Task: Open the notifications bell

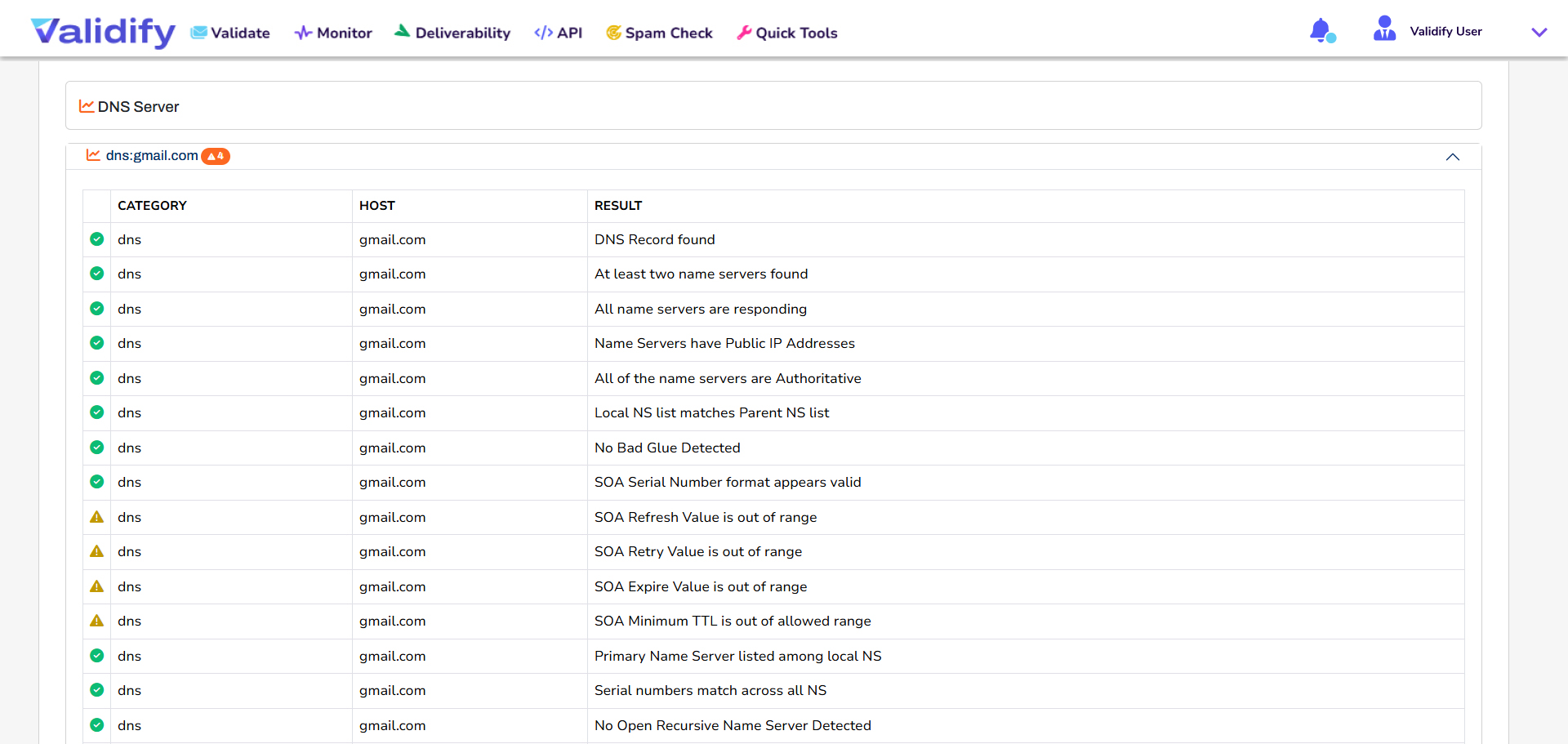Action: click(1321, 31)
